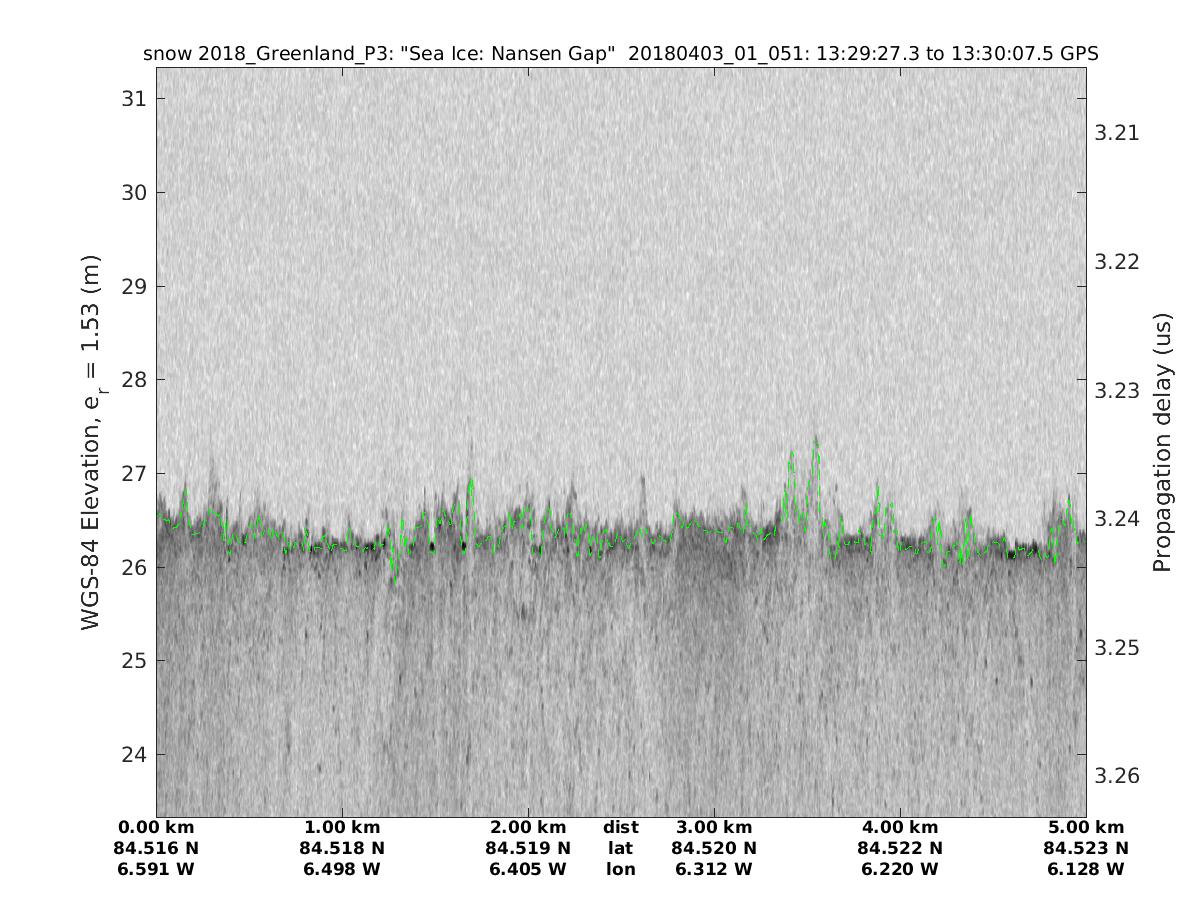Click the tallest green surface peak near 3.5 km
1200x900 pixels.
(816, 440)
